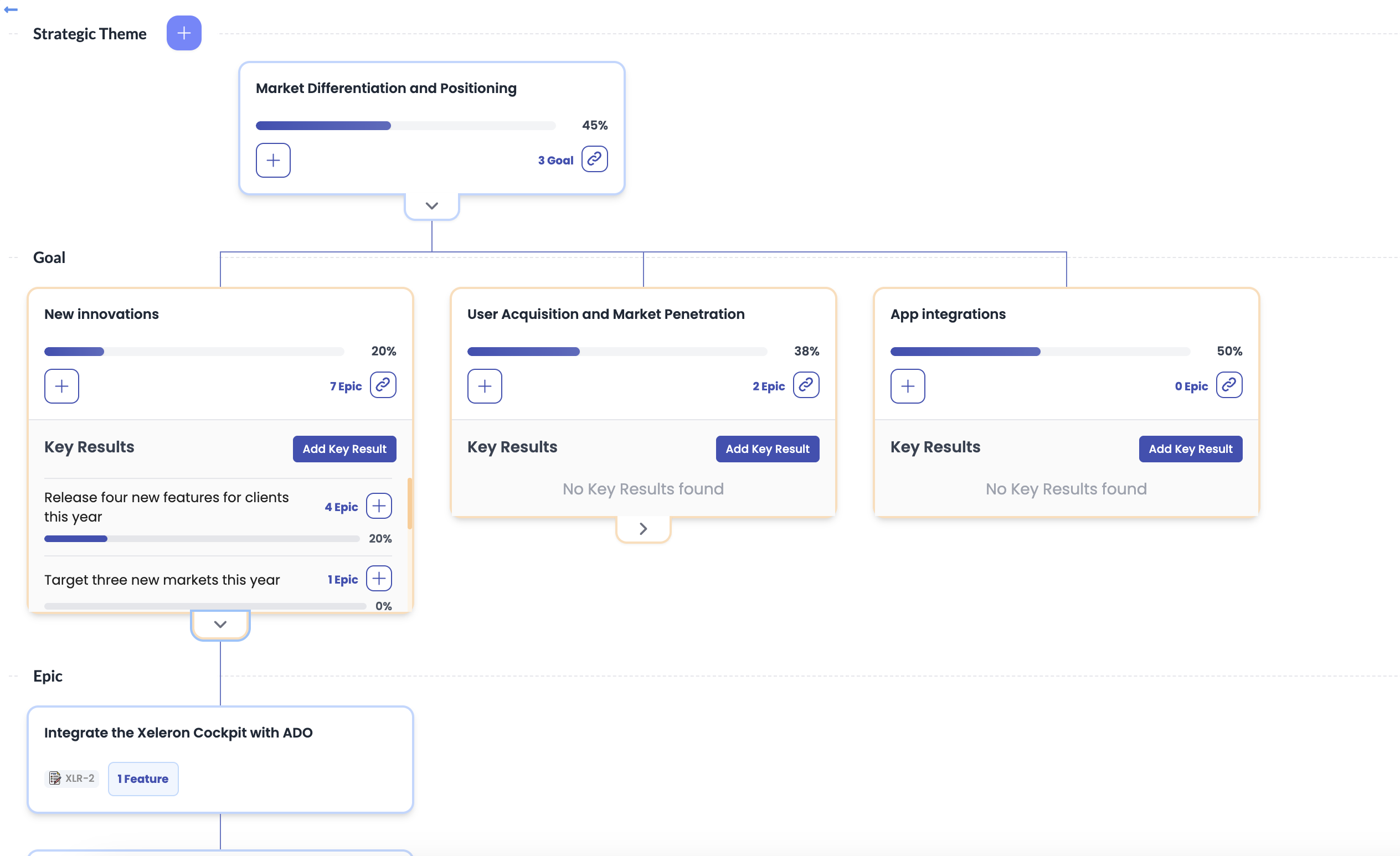Open the 1 Feature tag on Xeleron epic
This screenshot has width=1400, height=856.
pos(143,778)
